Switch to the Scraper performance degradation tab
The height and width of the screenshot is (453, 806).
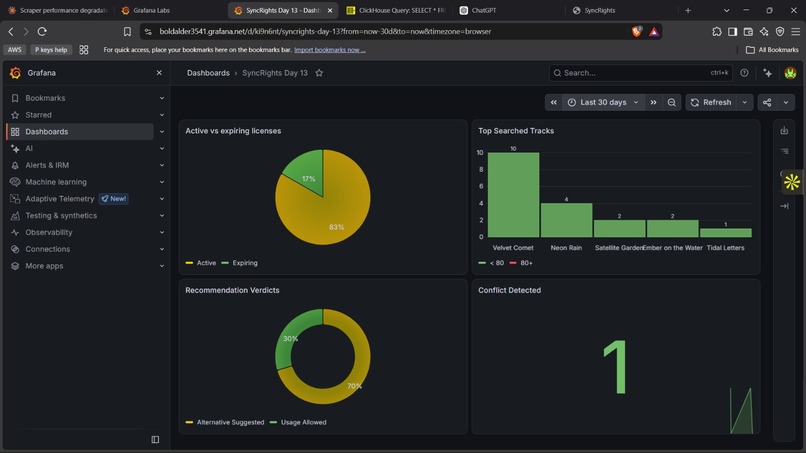pos(58,10)
